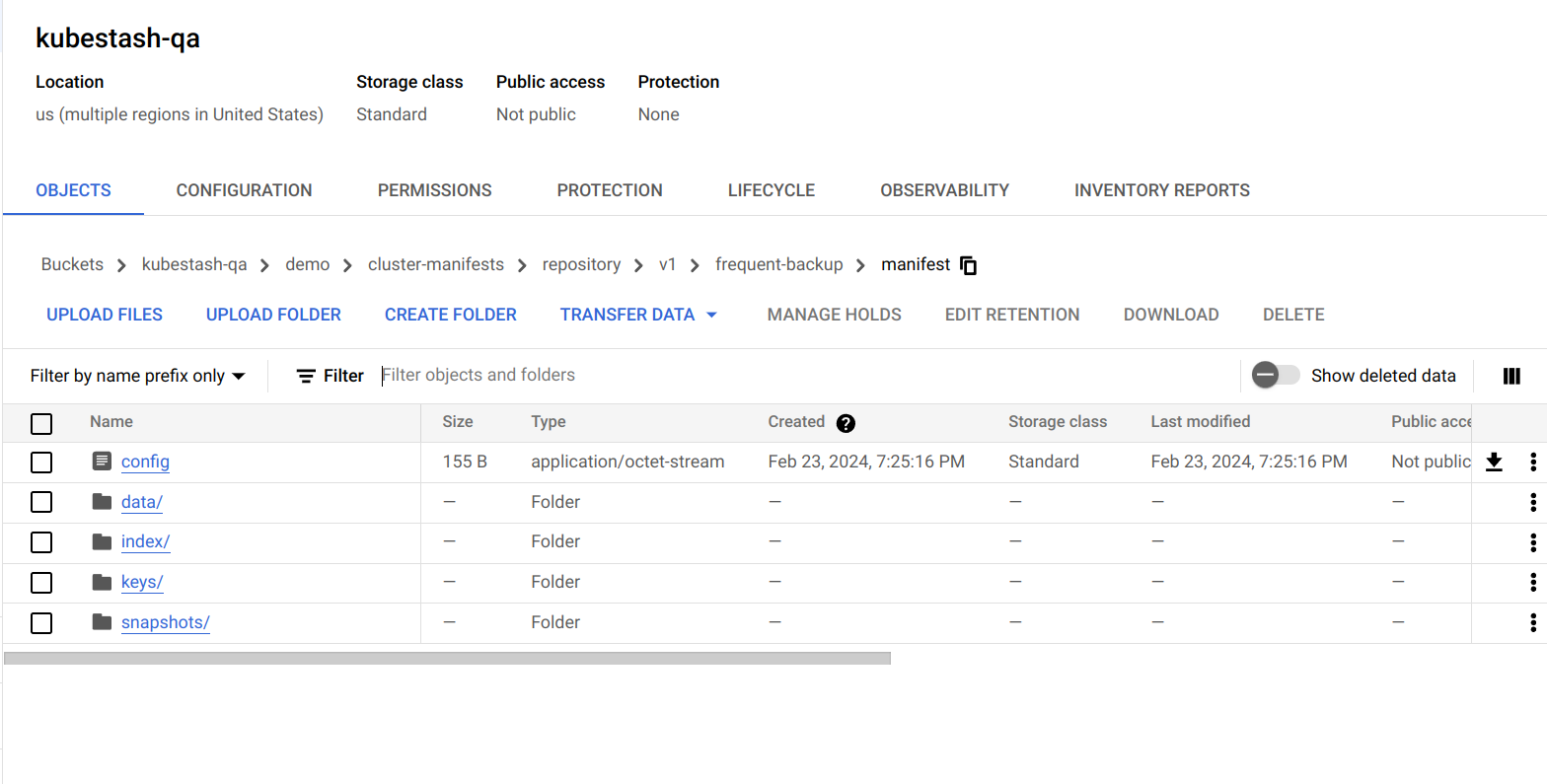Open the Observability tab

click(x=944, y=190)
